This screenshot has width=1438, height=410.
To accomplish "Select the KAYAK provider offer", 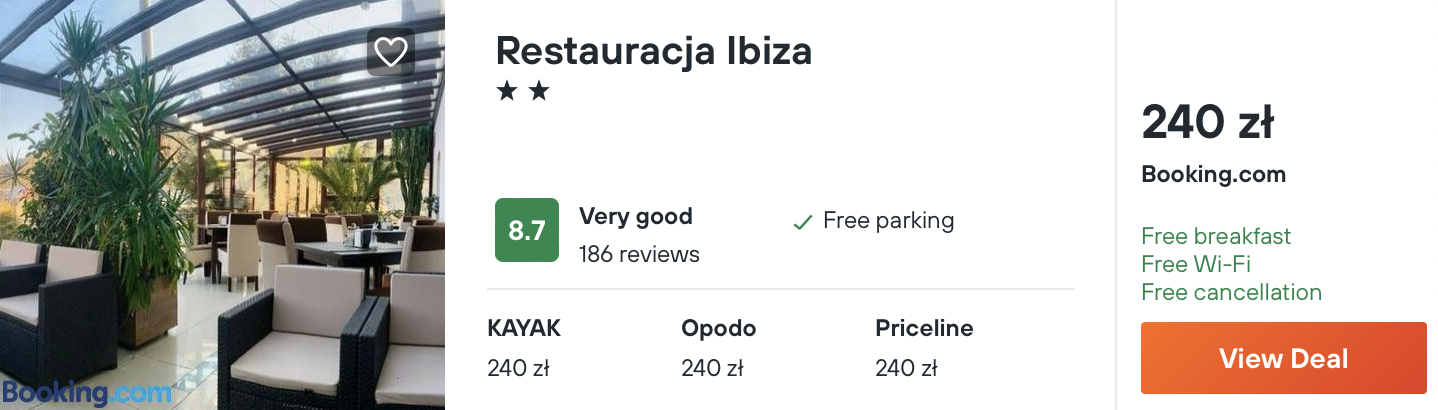I will point(524,328).
